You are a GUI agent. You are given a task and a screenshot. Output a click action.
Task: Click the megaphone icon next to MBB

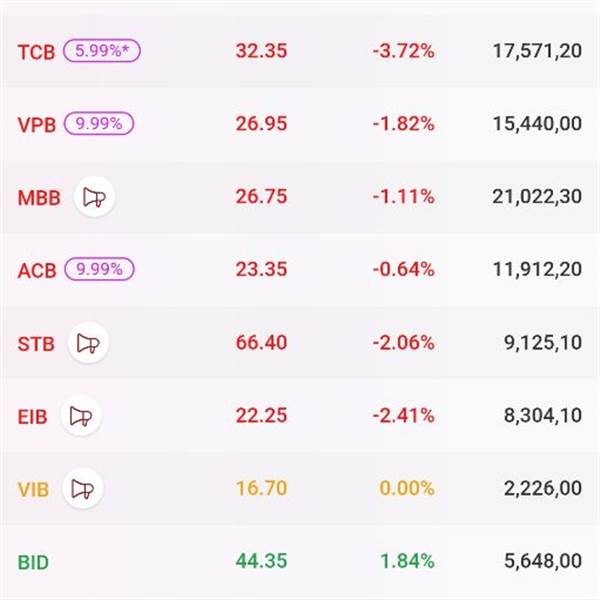tap(95, 197)
